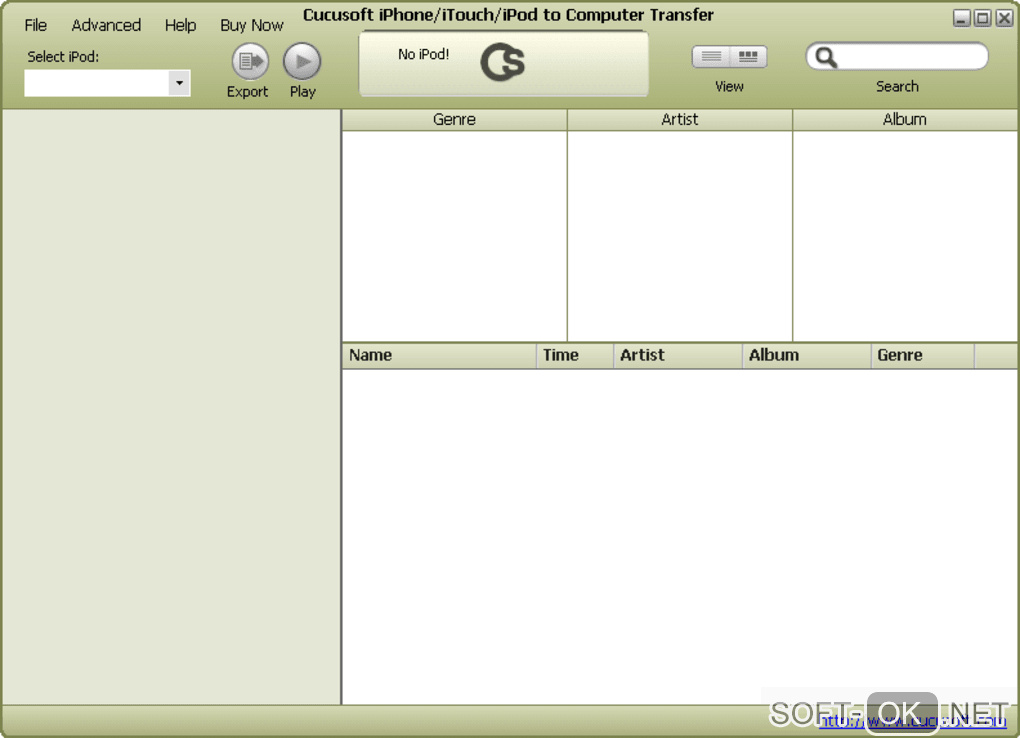1020x738 pixels.
Task: Click the Cucusoft CS logo
Action: 502,62
